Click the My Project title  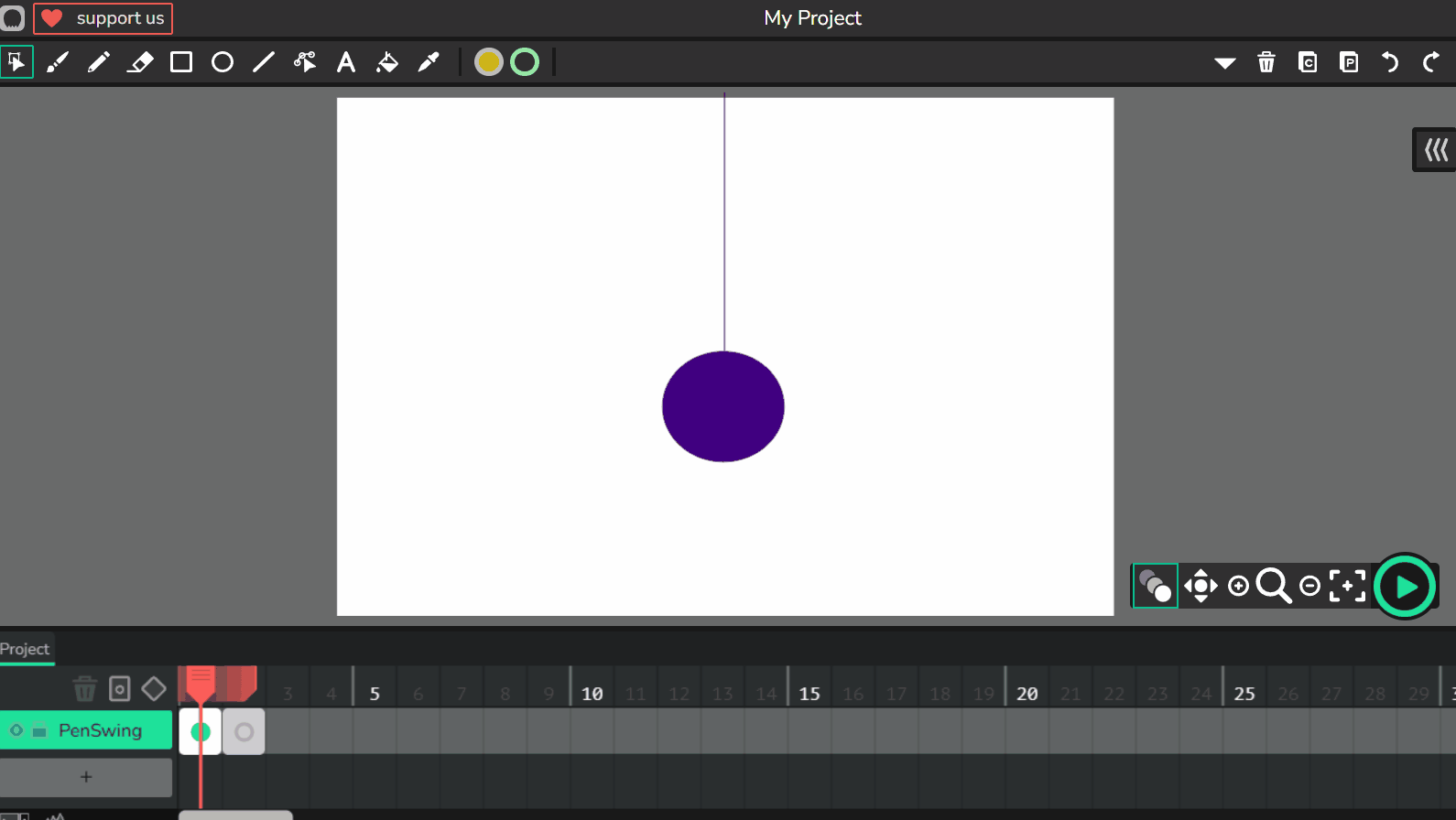(x=813, y=18)
